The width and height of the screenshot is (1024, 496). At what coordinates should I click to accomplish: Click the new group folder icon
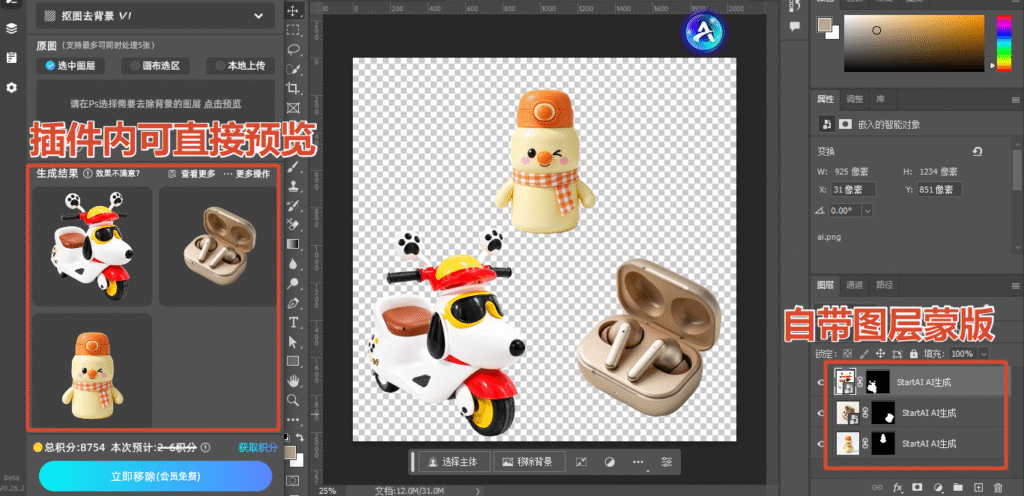tap(957, 487)
